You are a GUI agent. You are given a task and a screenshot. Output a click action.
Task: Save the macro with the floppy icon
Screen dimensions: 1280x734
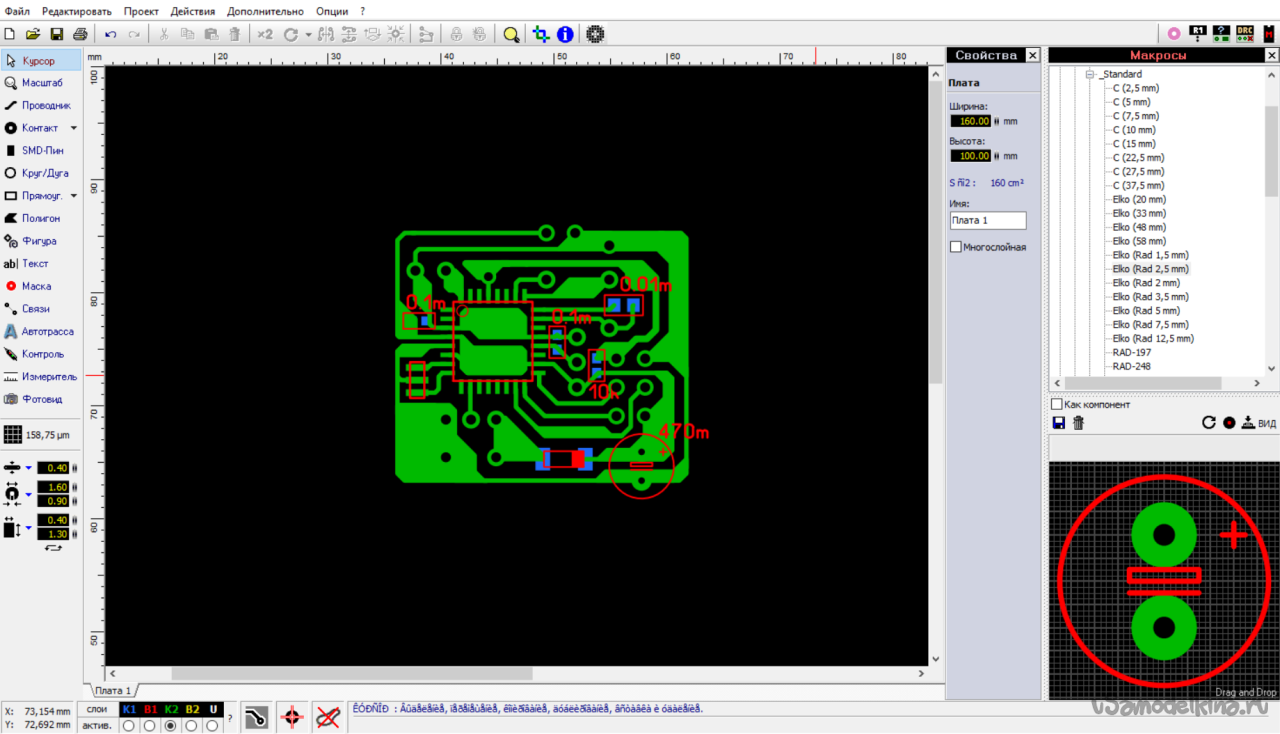point(1058,423)
